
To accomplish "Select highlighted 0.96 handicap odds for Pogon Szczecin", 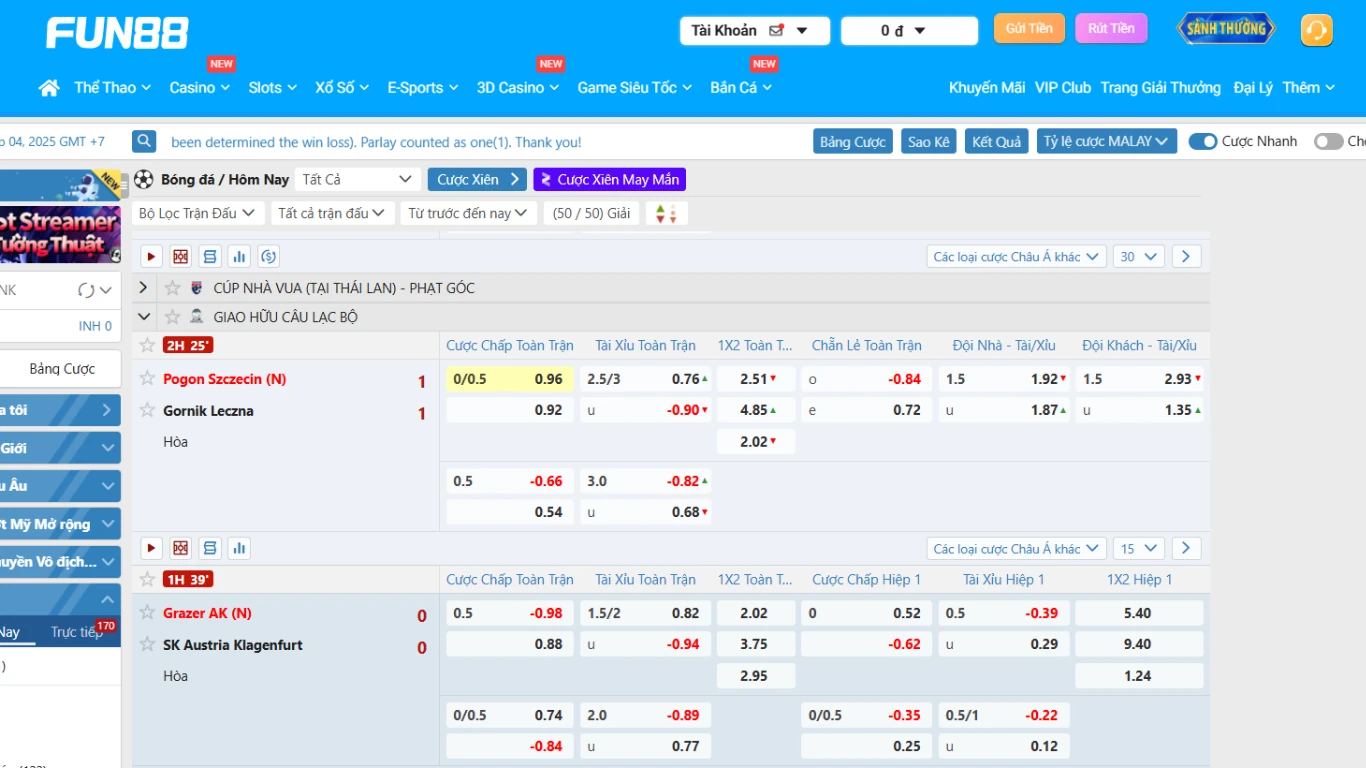I will pos(508,379).
